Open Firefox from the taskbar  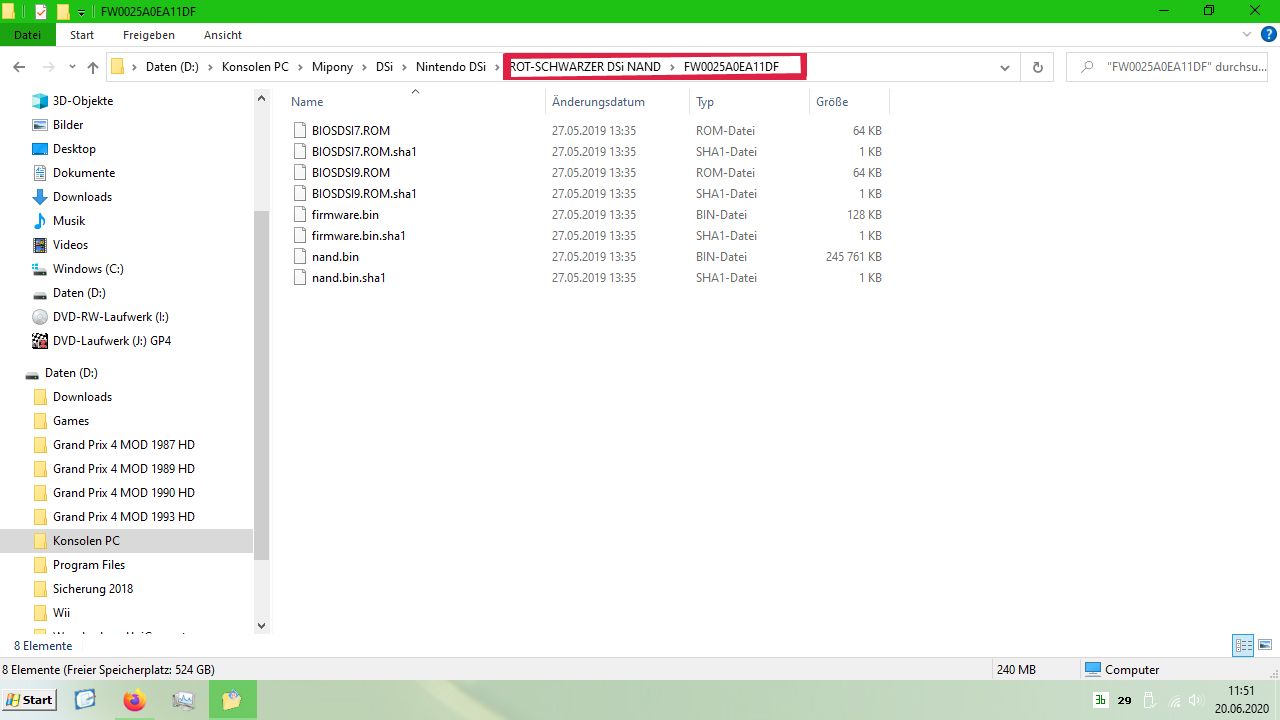(134, 700)
